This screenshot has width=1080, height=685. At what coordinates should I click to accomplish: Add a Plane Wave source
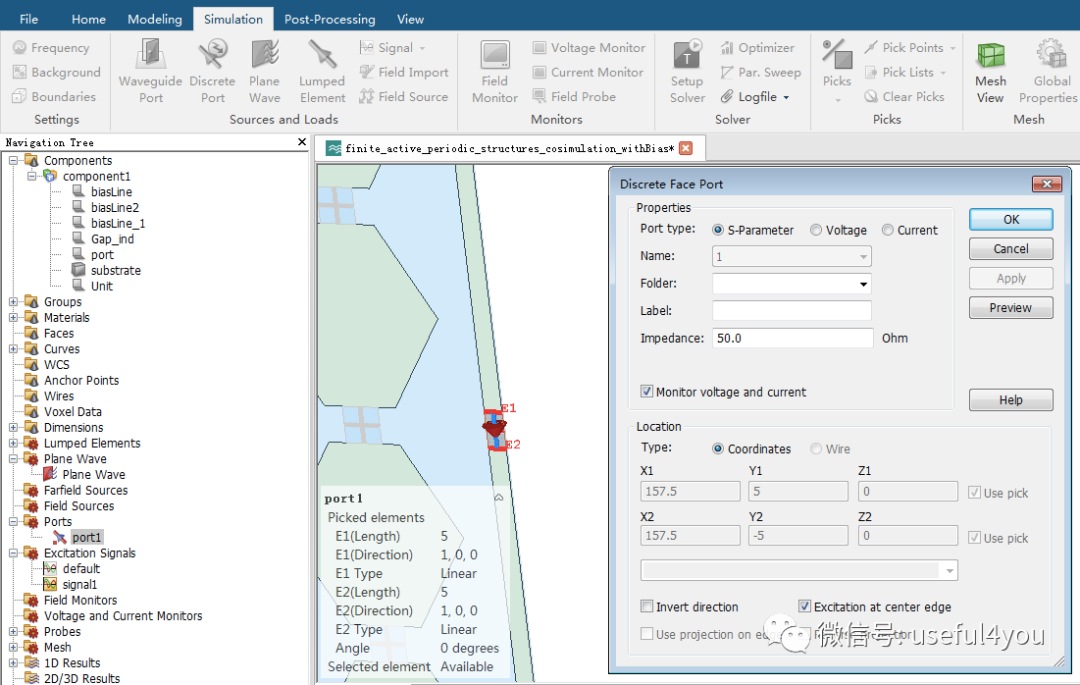pyautogui.click(x=264, y=72)
